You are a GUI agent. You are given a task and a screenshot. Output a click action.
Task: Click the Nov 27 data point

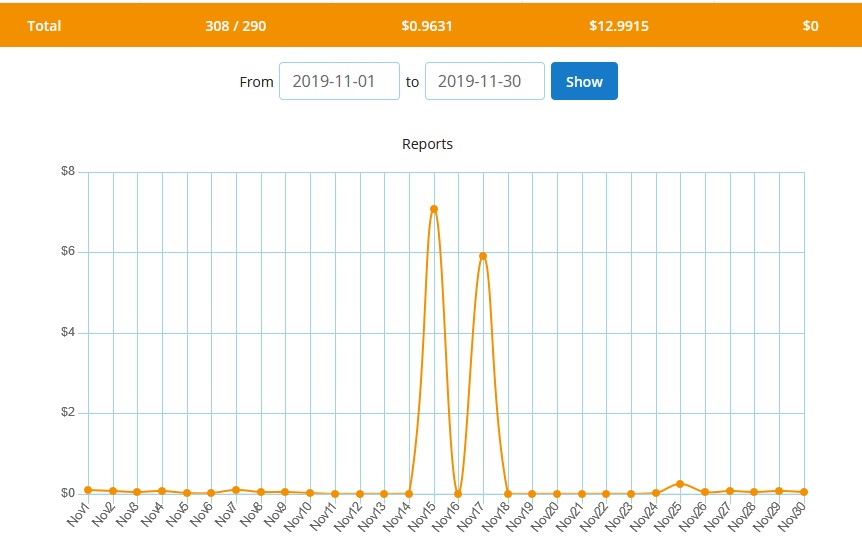click(730, 491)
